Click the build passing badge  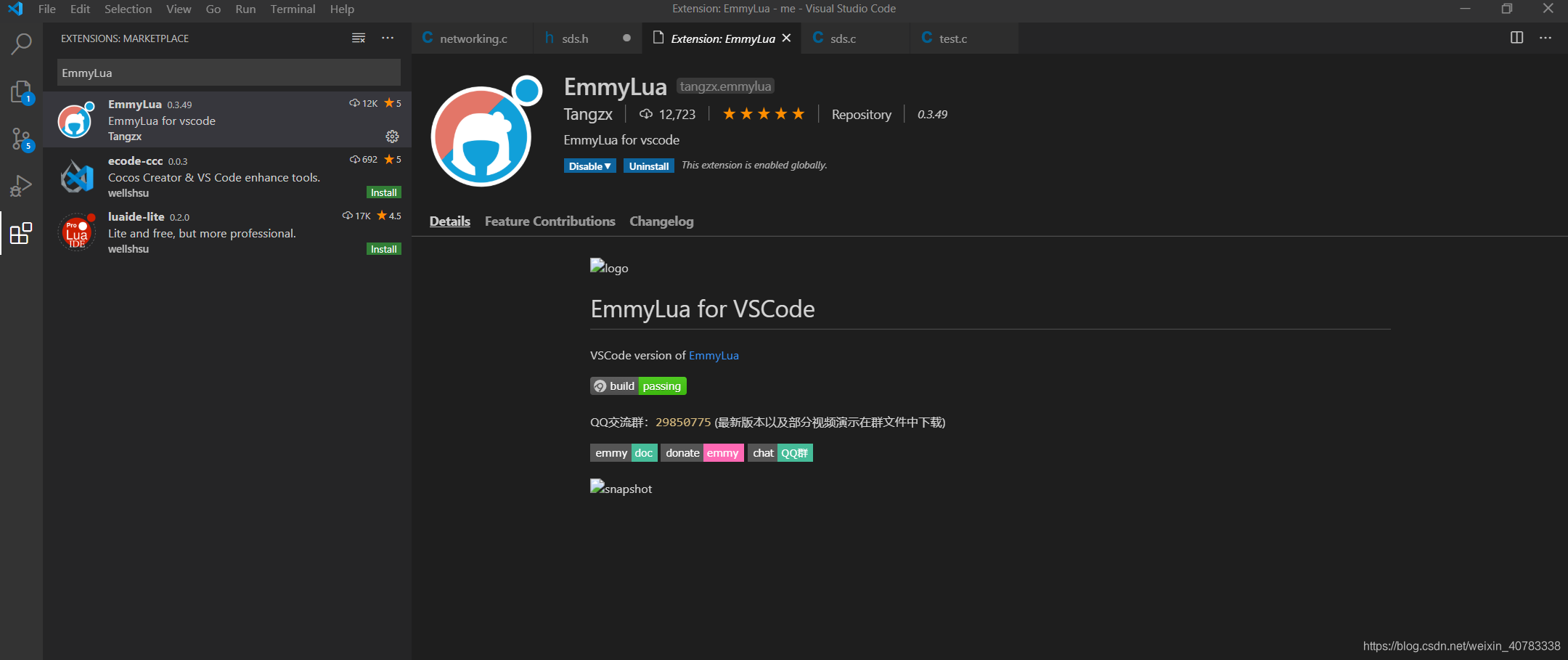638,386
